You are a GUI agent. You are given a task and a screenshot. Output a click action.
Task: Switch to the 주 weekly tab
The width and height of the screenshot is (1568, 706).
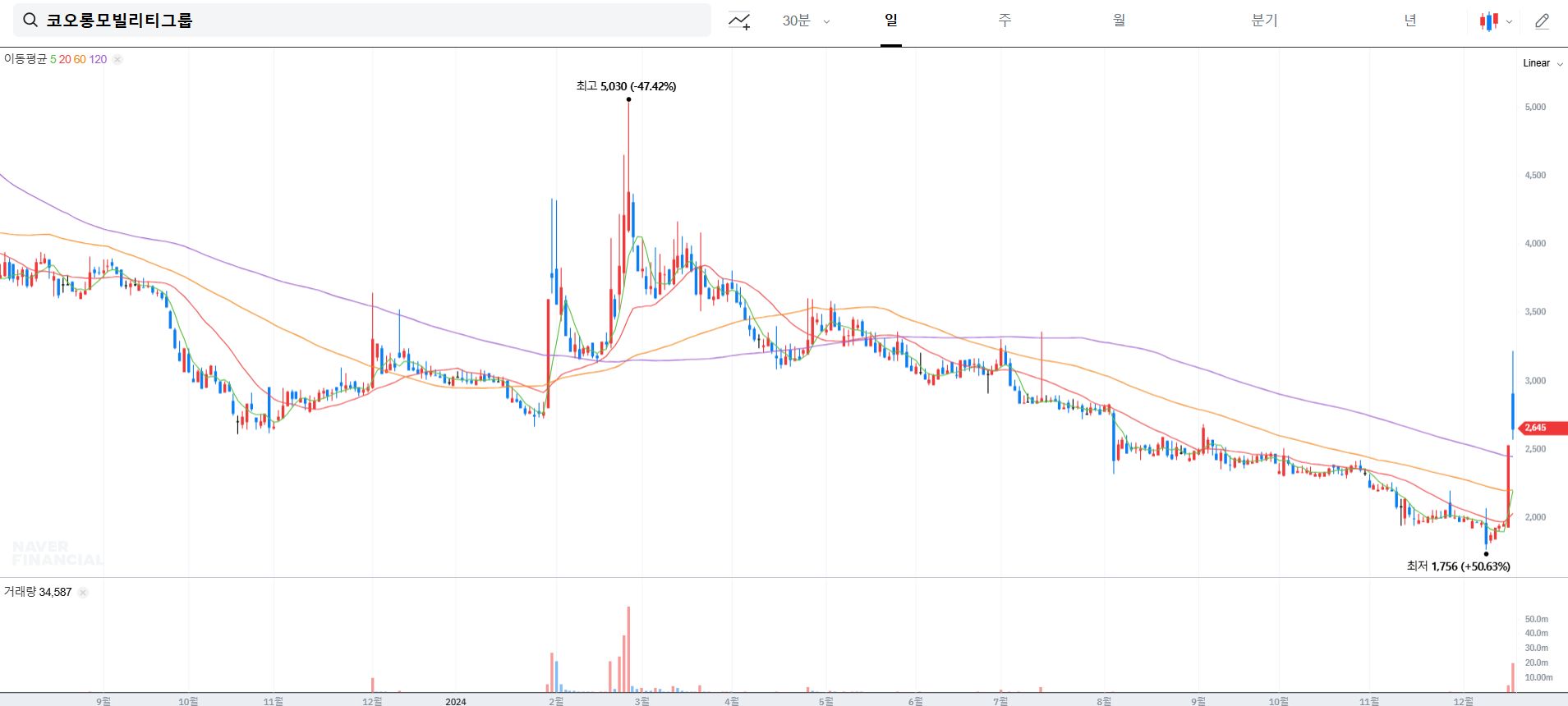click(x=1005, y=21)
